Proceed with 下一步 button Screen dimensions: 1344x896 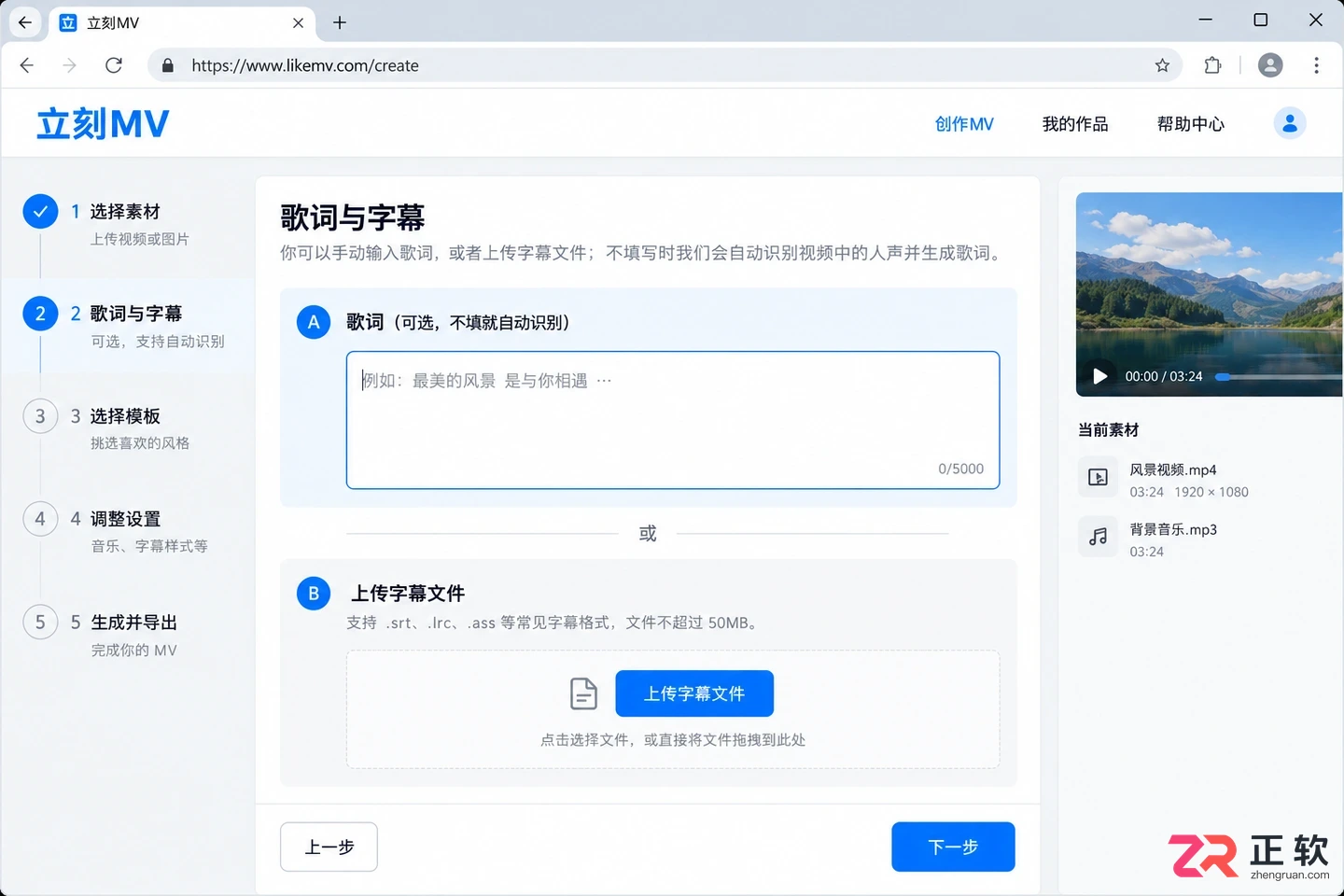(x=953, y=847)
